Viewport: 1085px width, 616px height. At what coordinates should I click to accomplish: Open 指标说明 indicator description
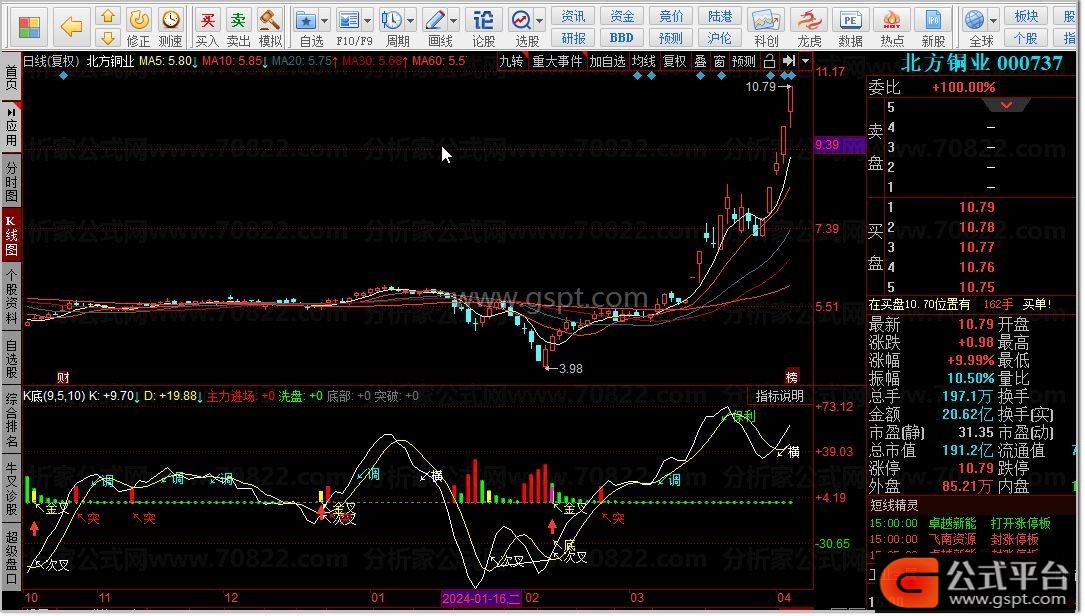(779, 396)
